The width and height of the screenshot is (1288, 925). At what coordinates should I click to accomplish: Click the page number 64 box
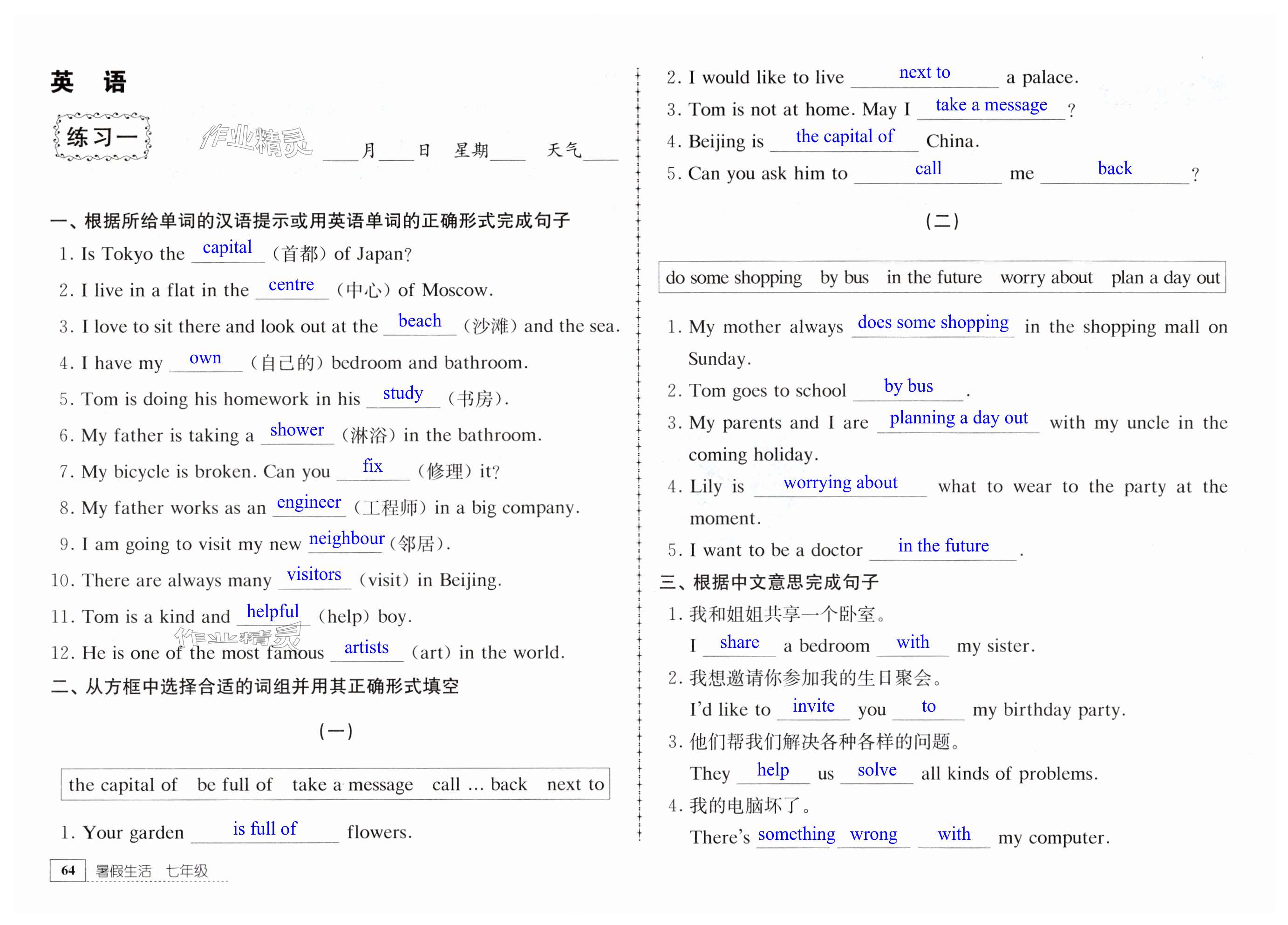68,871
